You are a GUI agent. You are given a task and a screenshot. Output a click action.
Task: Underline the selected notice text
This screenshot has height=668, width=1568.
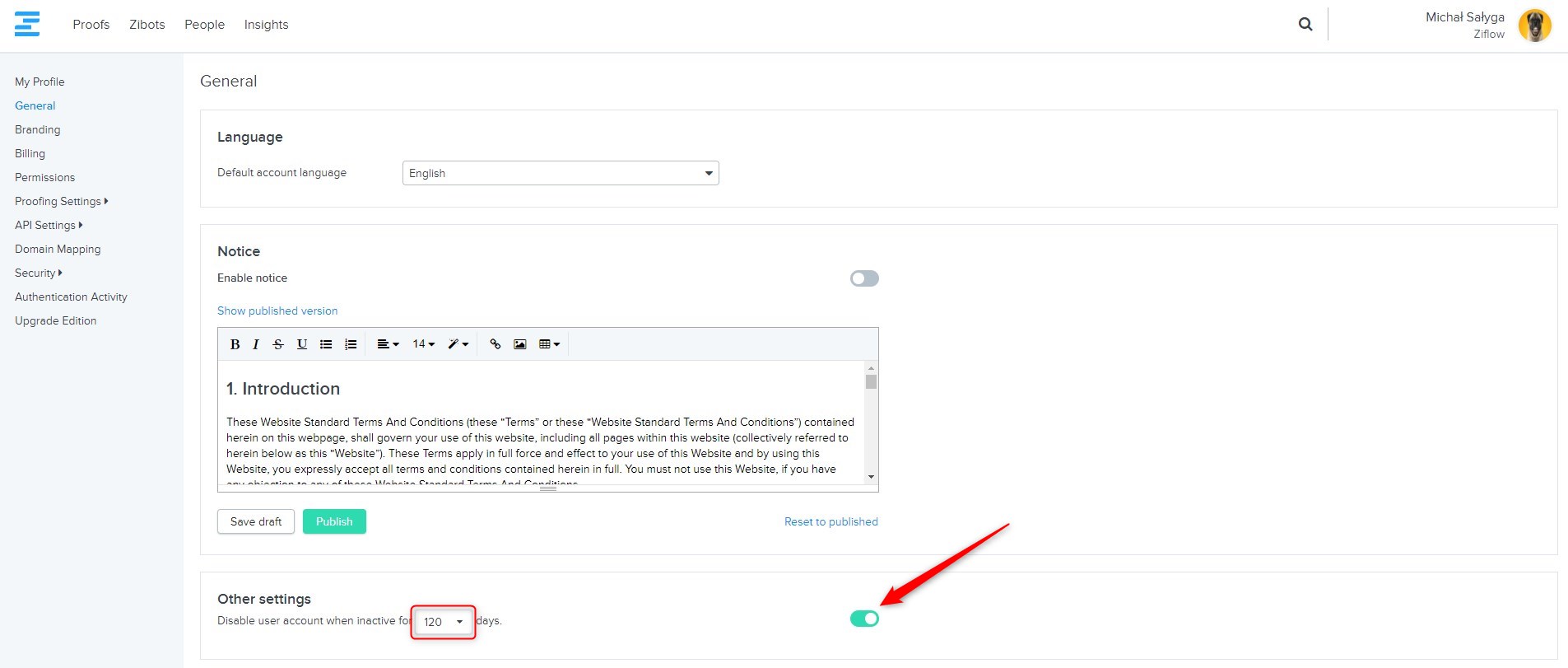point(302,344)
